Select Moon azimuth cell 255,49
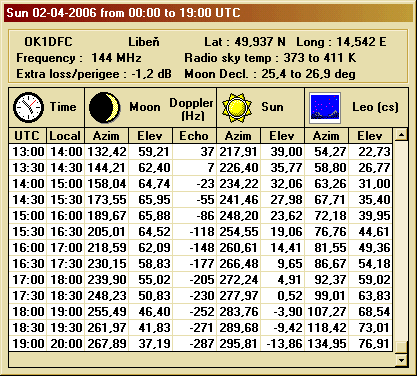This screenshot has height=376, width=417. (x=107, y=312)
